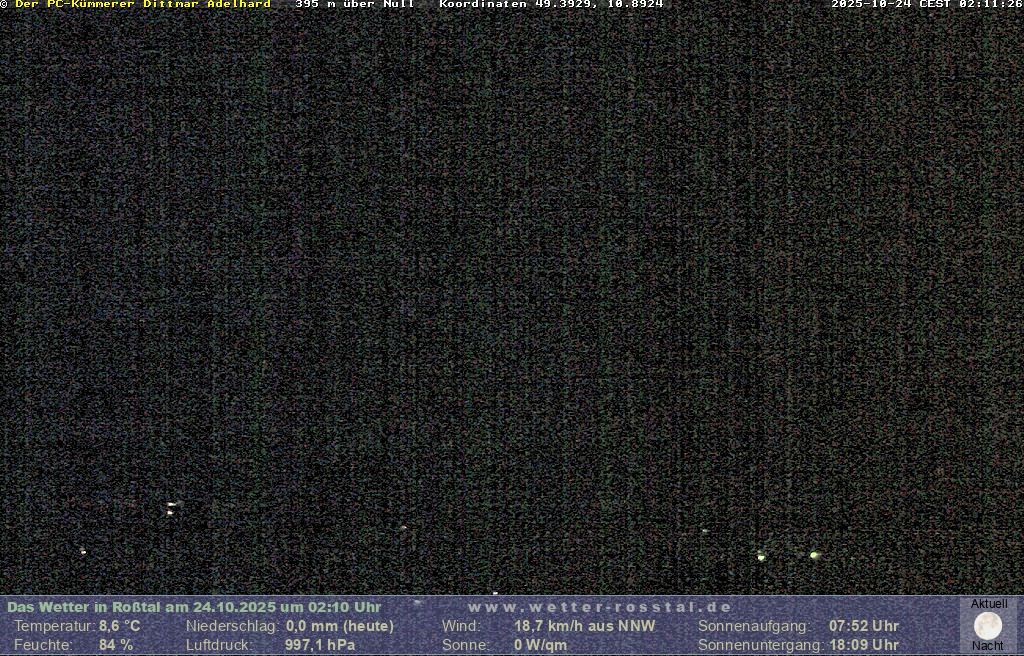Viewport: 1024px width, 656px height.
Task: Click the Niederschlag value 0,0 mm (heute)
Action: [340, 626]
